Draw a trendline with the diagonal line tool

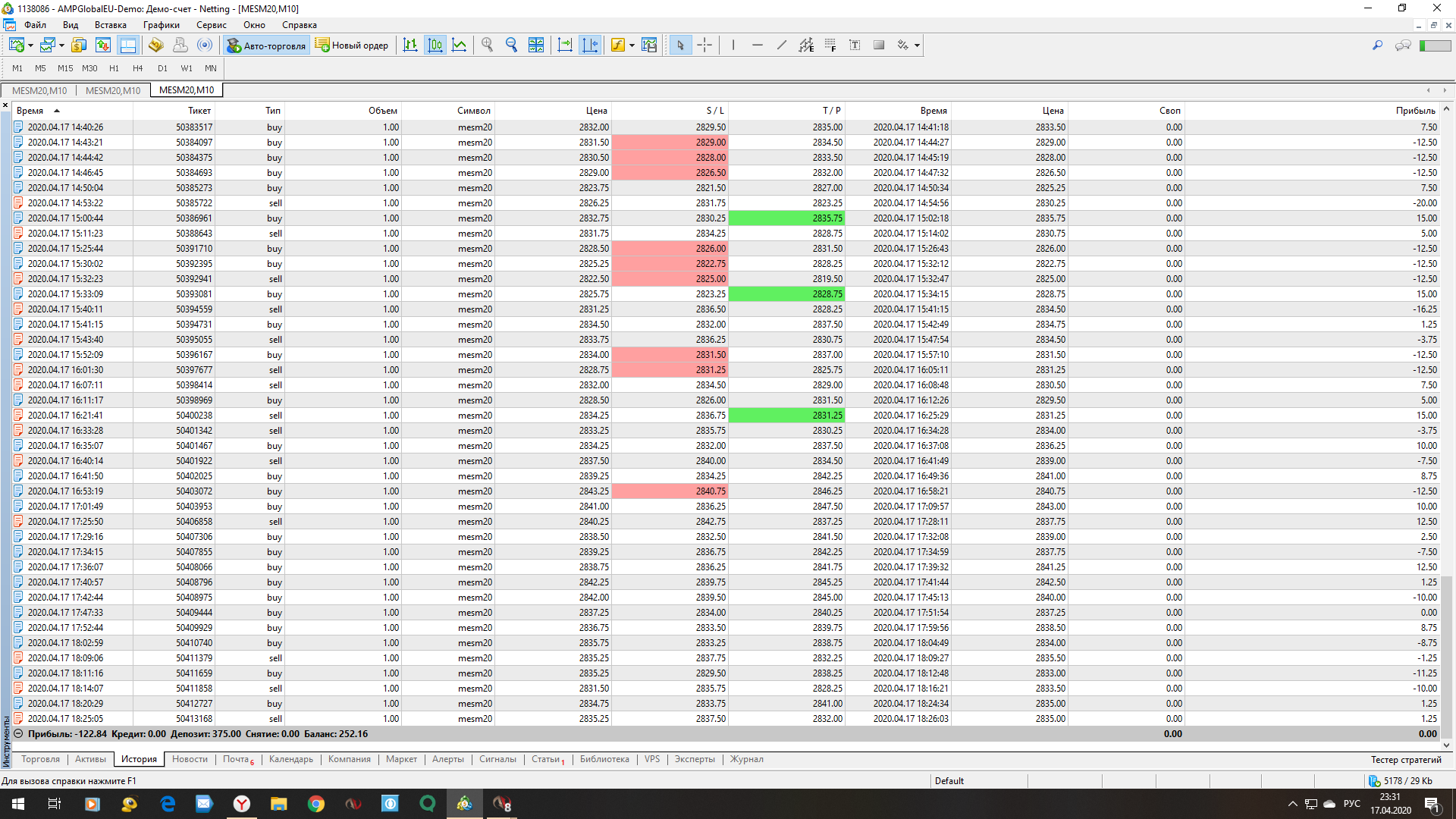click(782, 45)
